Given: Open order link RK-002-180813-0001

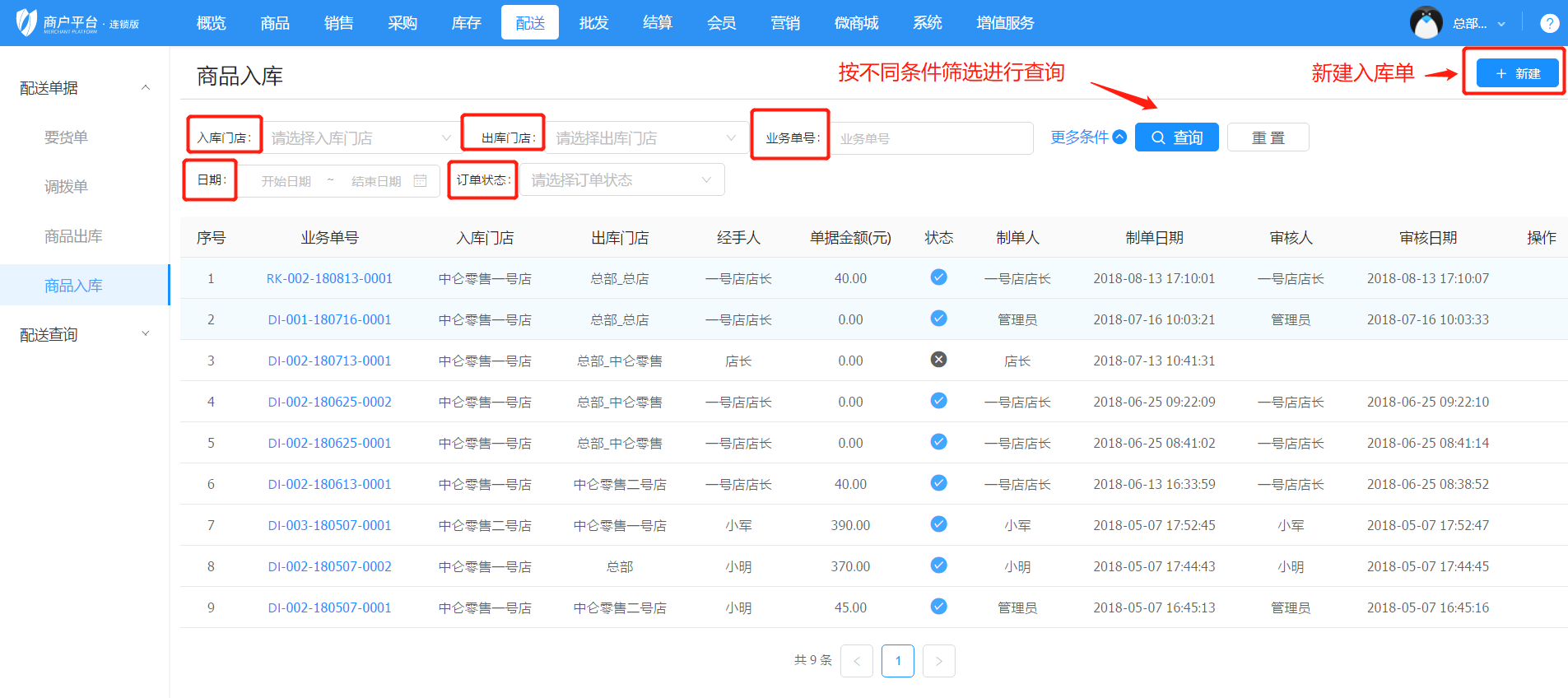Looking at the screenshot, I should pyautogui.click(x=329, y=278).
